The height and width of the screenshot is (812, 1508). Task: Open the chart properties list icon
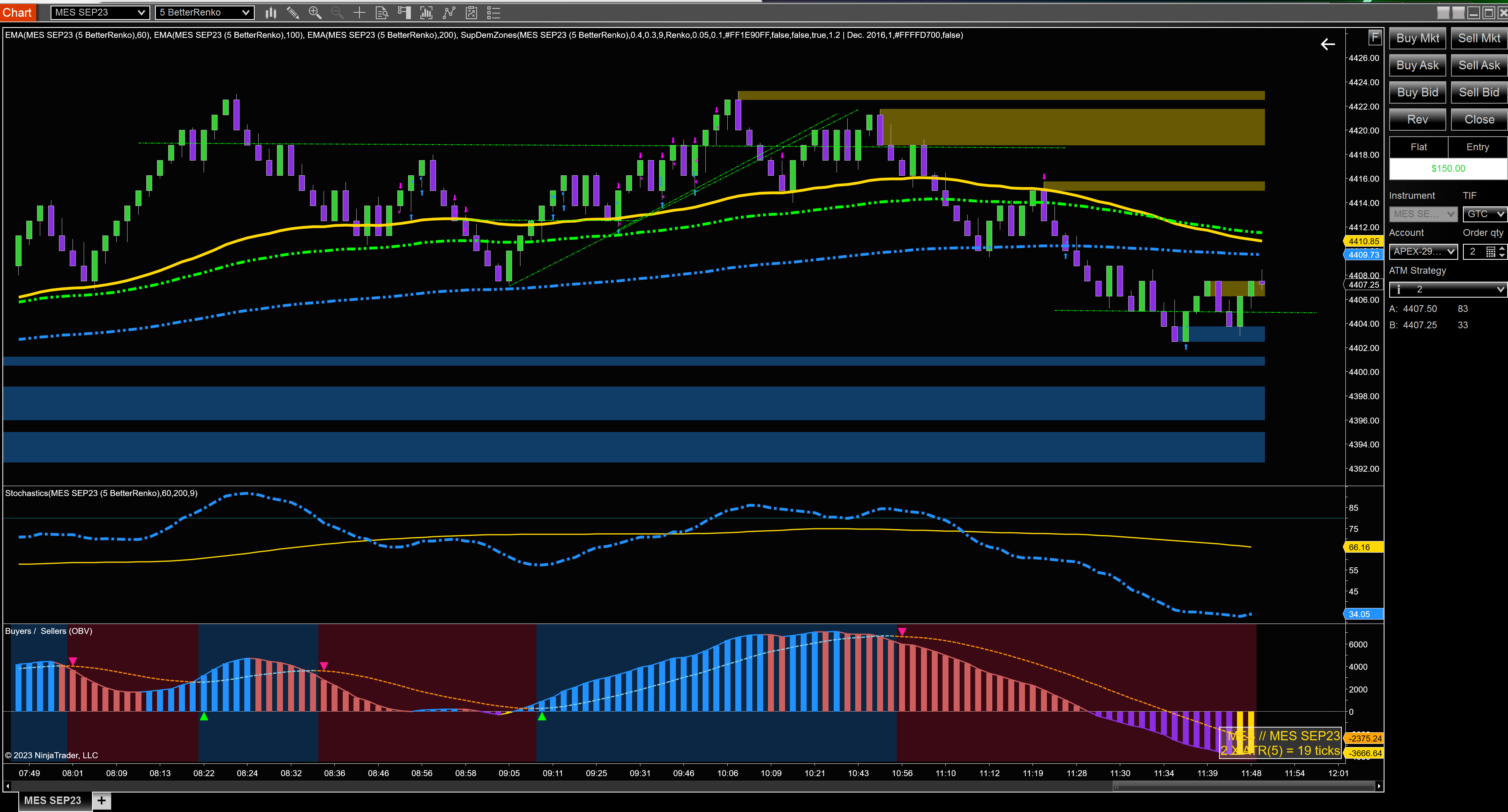493,12
